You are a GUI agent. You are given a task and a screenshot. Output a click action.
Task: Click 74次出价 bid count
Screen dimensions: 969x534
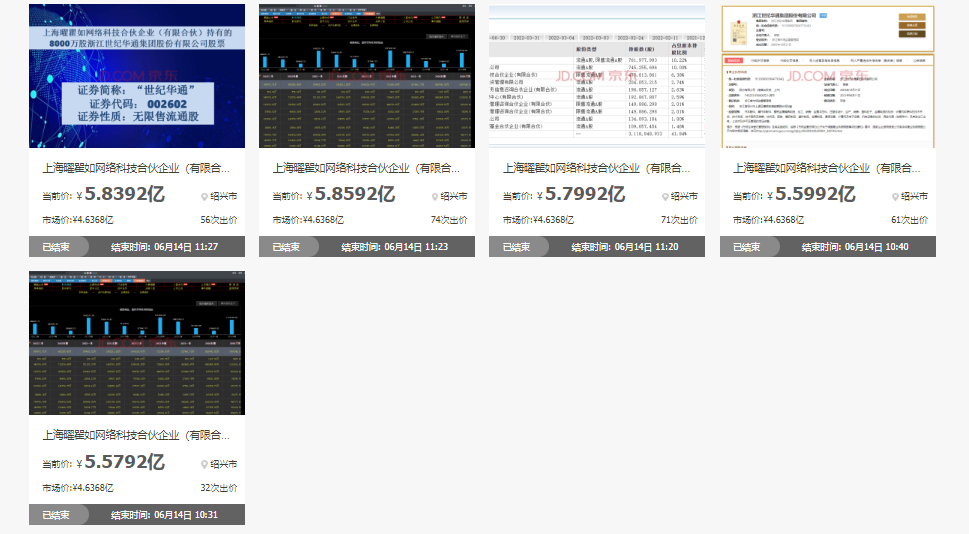pyautogui.click(x=449, y=220)
